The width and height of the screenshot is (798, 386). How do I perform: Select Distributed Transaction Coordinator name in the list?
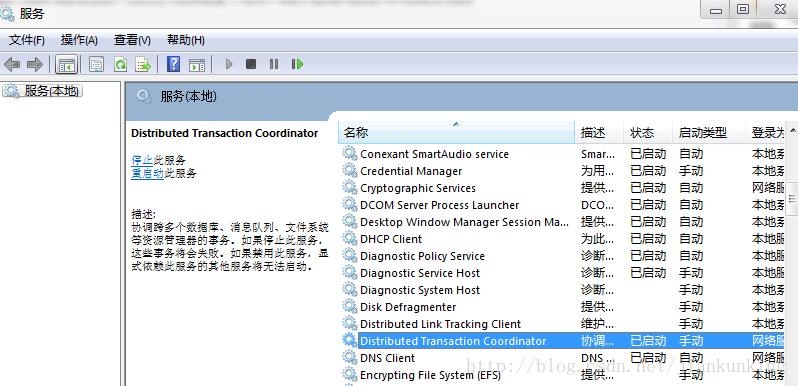(x=453, y=341)
